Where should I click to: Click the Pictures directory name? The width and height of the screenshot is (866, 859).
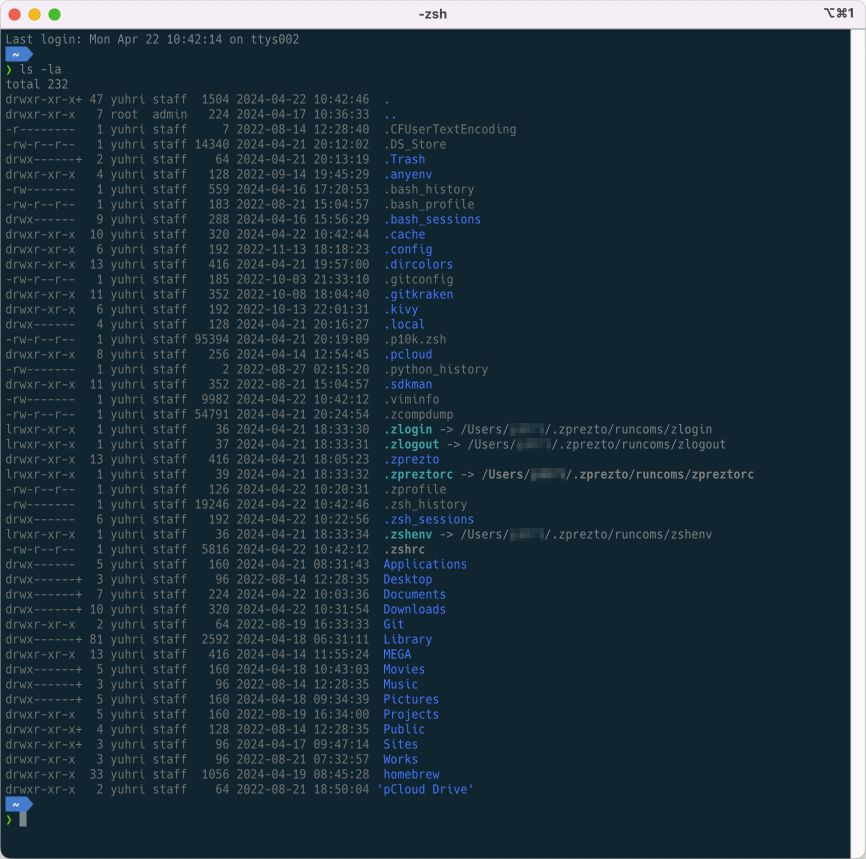[x=411, y=699]
